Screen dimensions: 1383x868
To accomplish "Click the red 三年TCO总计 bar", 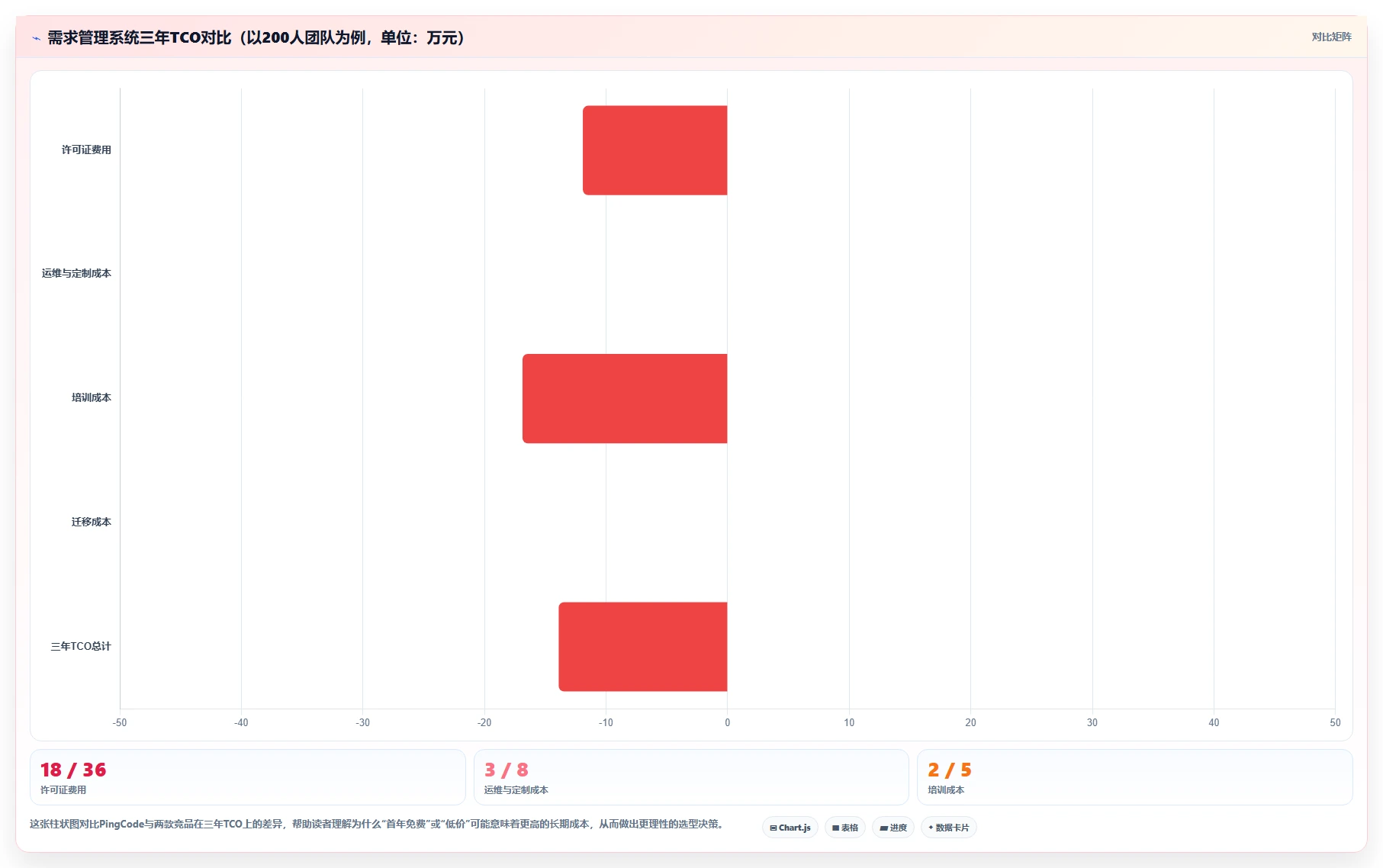I will [x=643, y=647].
